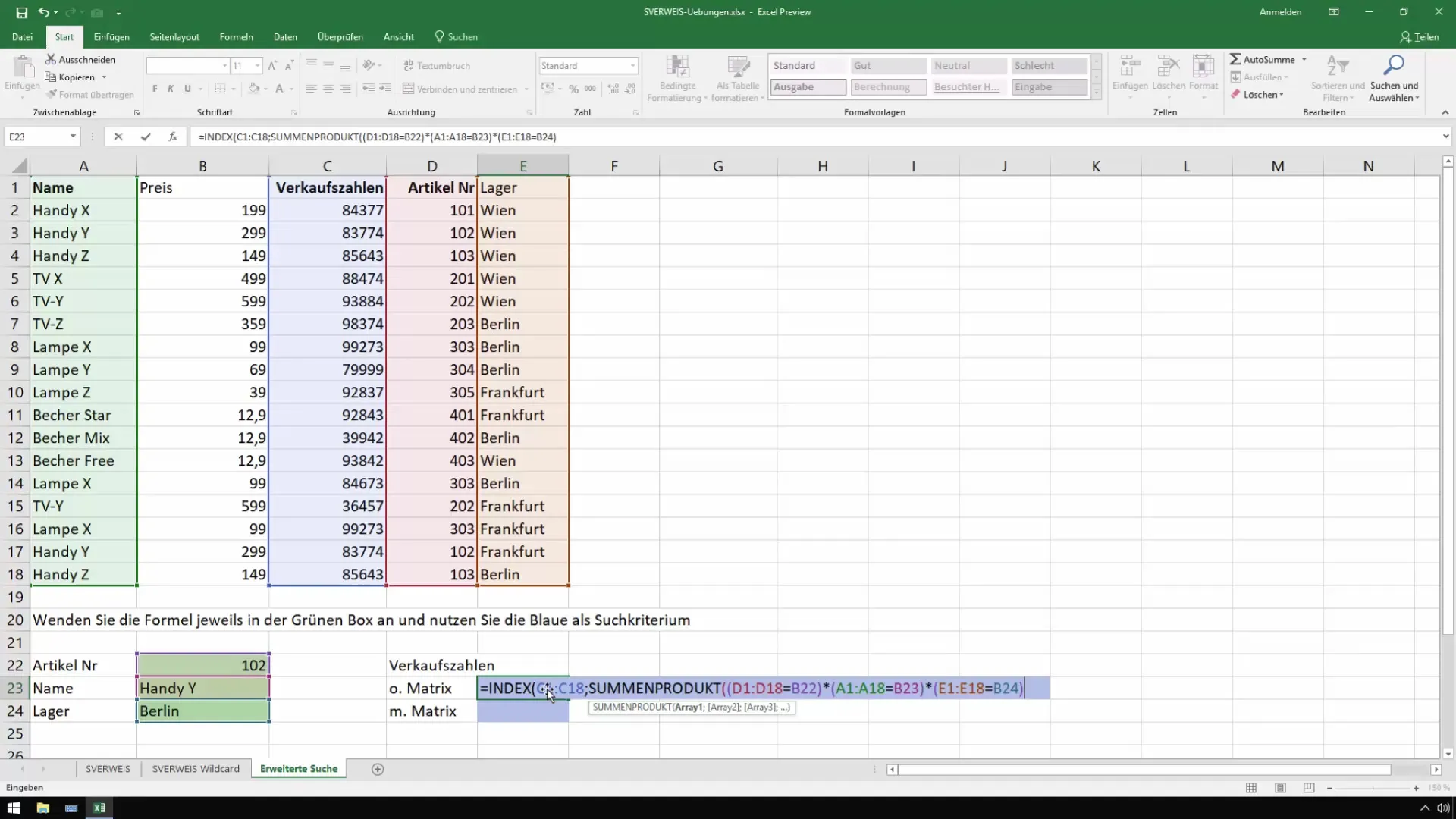The height and width of the screenshot is (819, 1456).
Task: Click the thousands separator 000 icon
Action: tap(590, 89)
